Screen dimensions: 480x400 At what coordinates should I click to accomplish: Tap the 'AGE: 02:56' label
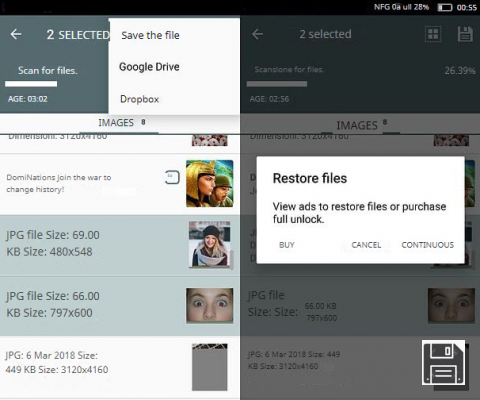(x=269, y=99)
